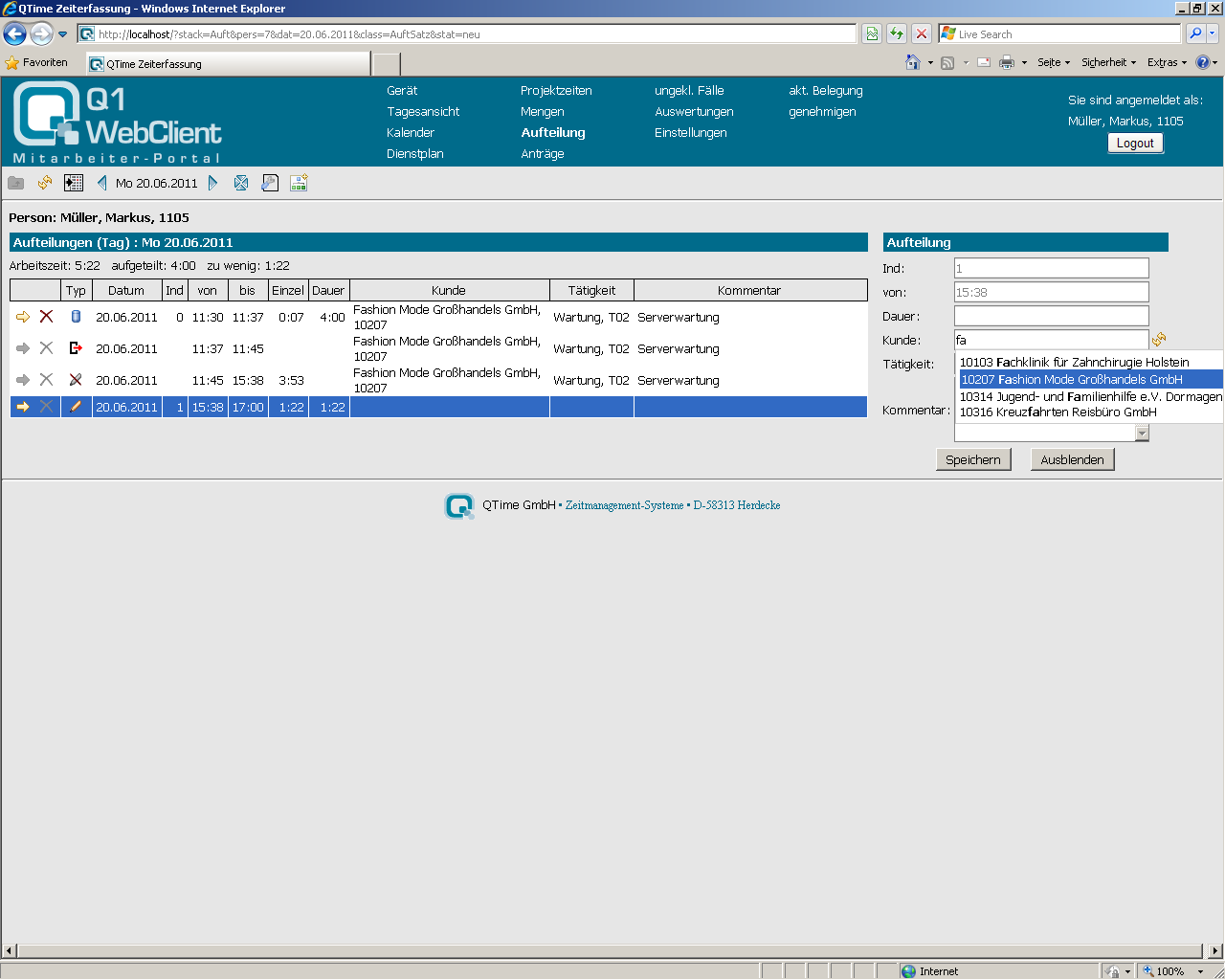This screenshot has width=1225, height=980.
Task: Click the previous day arrow in the toolbar
Action: (100, 183)
